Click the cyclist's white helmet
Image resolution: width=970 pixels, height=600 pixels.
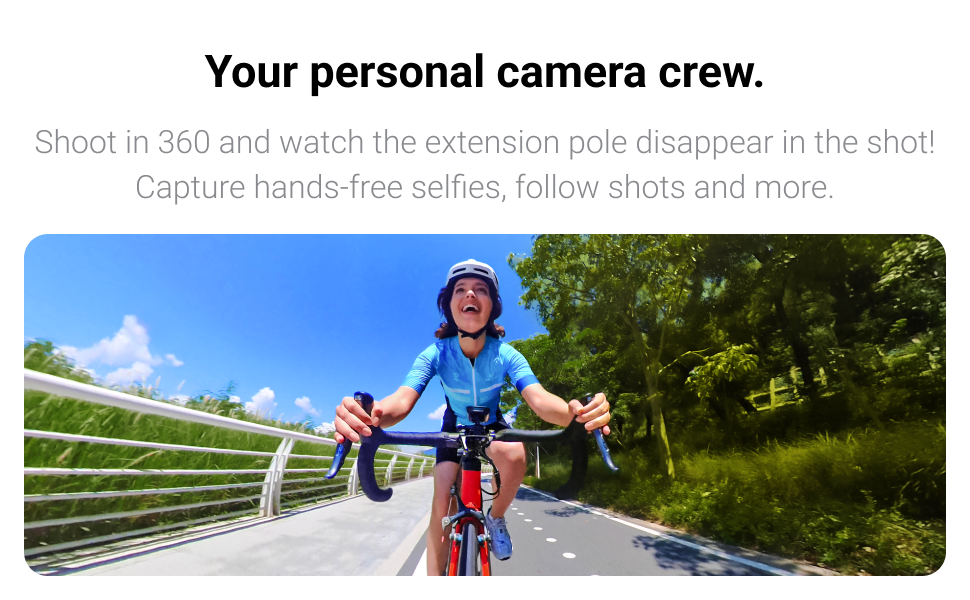point(473,272)
